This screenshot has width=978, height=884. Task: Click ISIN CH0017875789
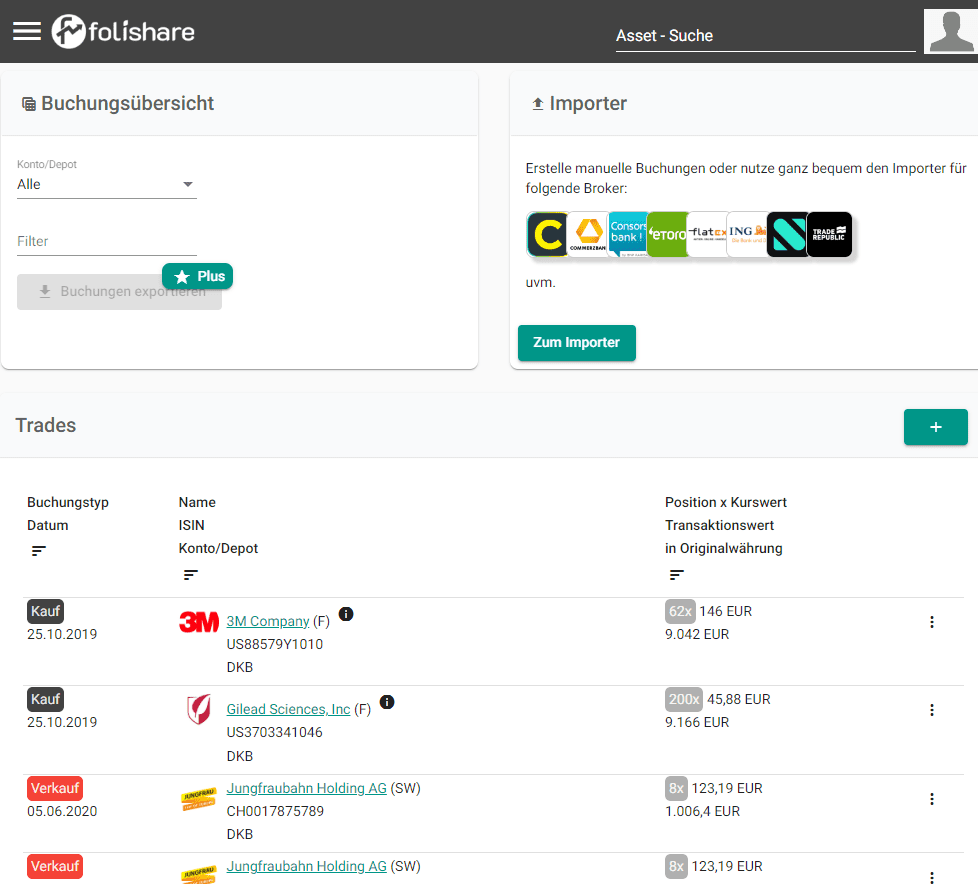pos(275,811)
